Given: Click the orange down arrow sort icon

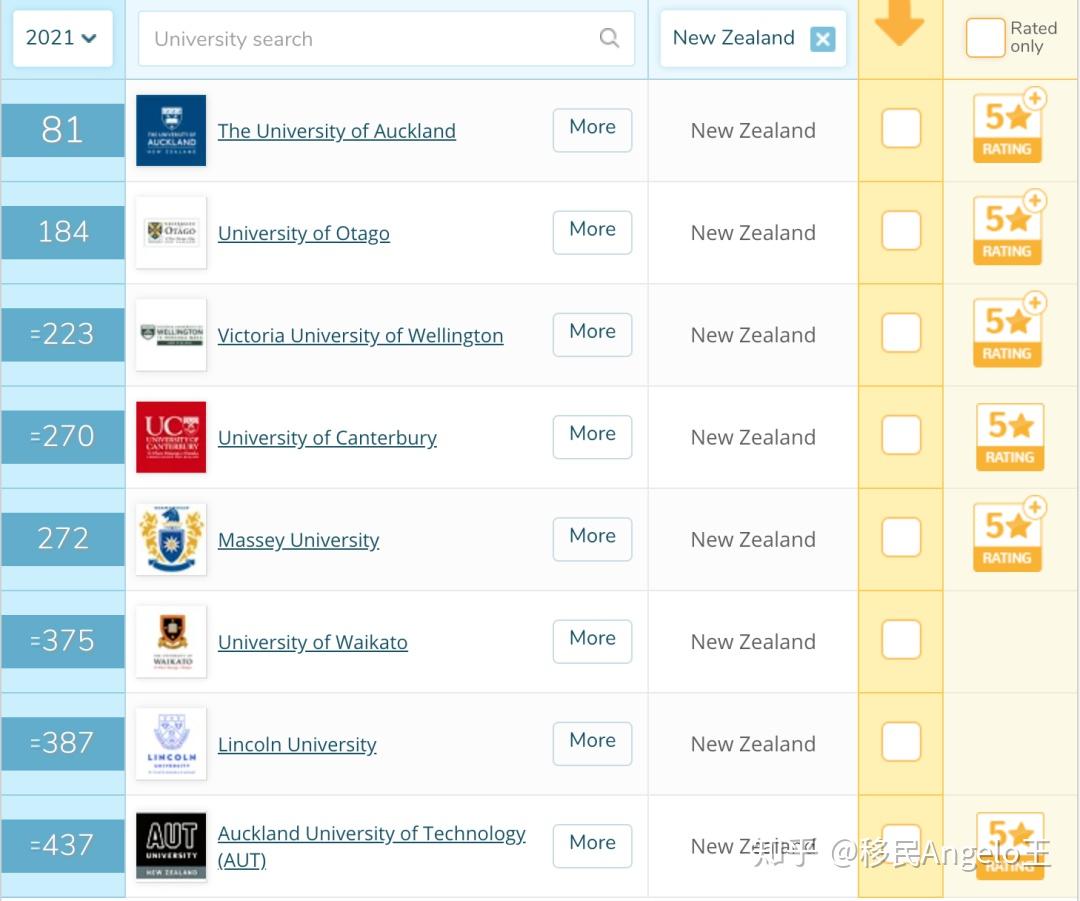Looking at the screenshot, I should pos(899,25).
